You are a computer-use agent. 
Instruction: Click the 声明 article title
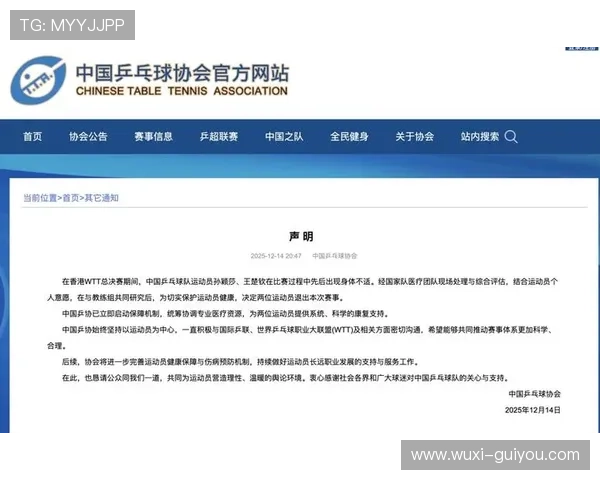(301, 237)
